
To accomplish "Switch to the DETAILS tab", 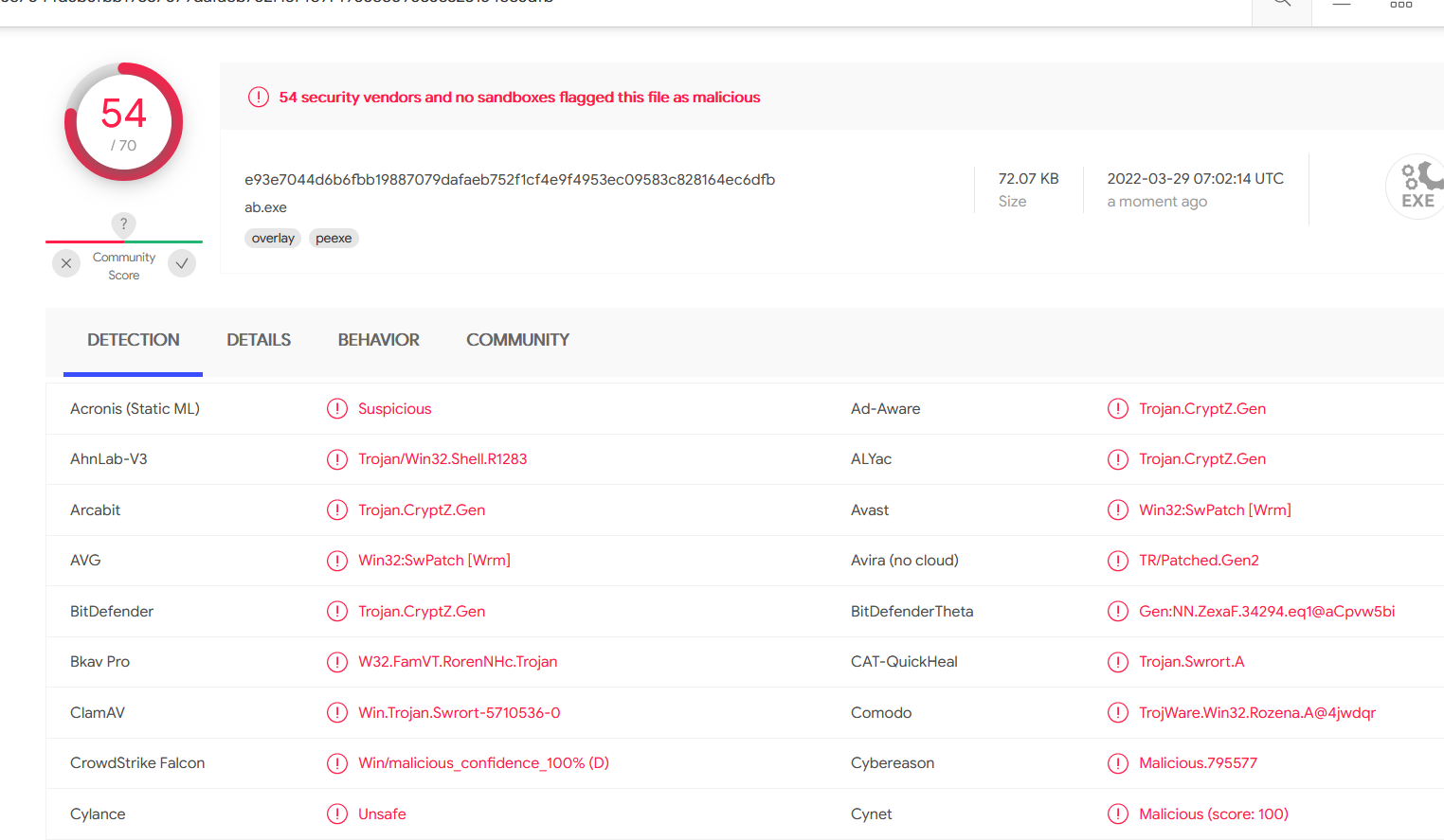I will point(259,340).
